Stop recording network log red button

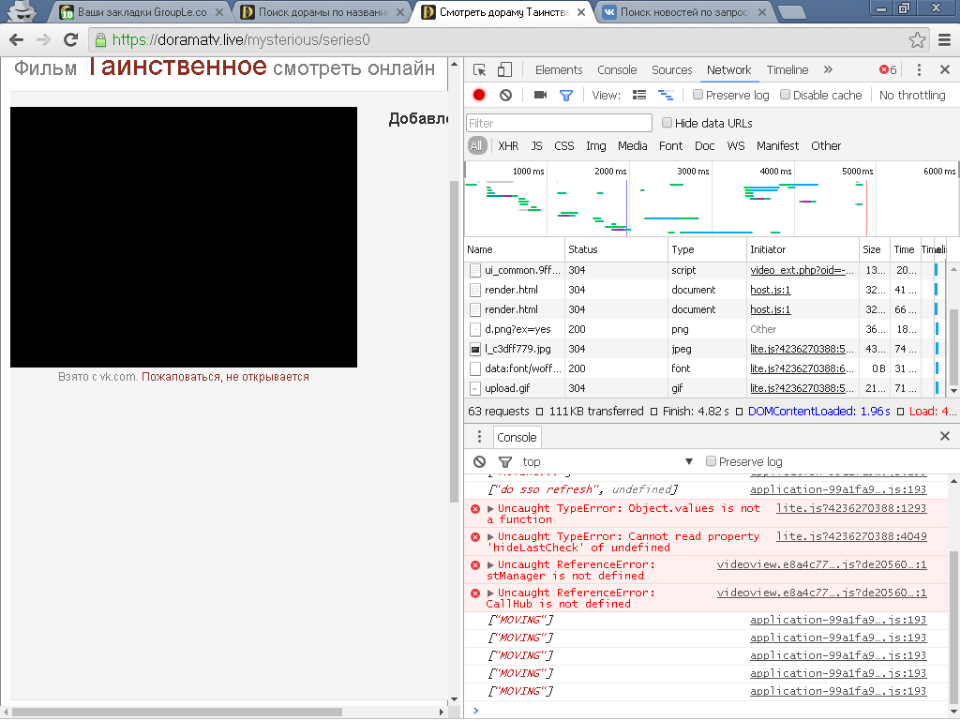[479, 95]
